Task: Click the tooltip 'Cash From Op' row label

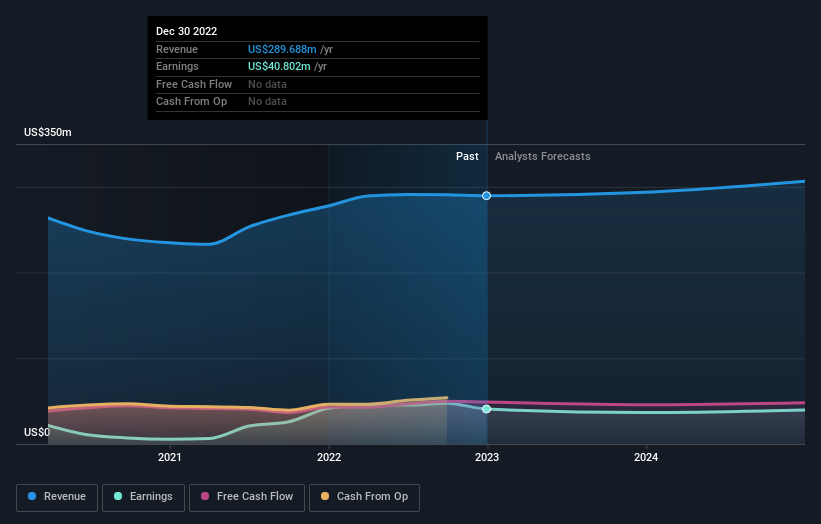Action: point(192,102)
